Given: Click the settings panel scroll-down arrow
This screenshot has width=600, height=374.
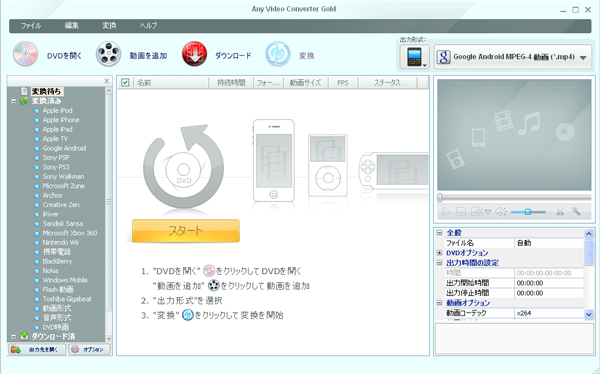Looking at the screenshot, I should [589, 314].
